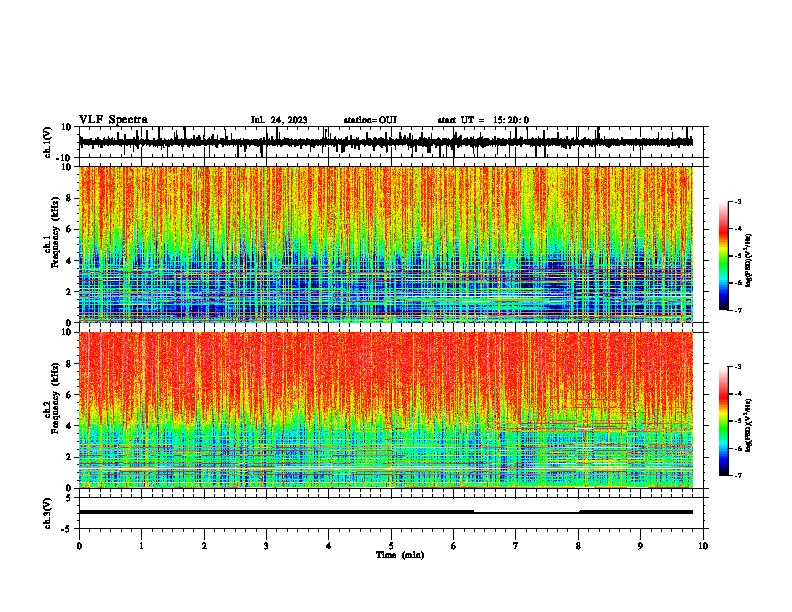Click inside the ch.1 frequency spectrogram
792x612 pixels.
(385, 244)
